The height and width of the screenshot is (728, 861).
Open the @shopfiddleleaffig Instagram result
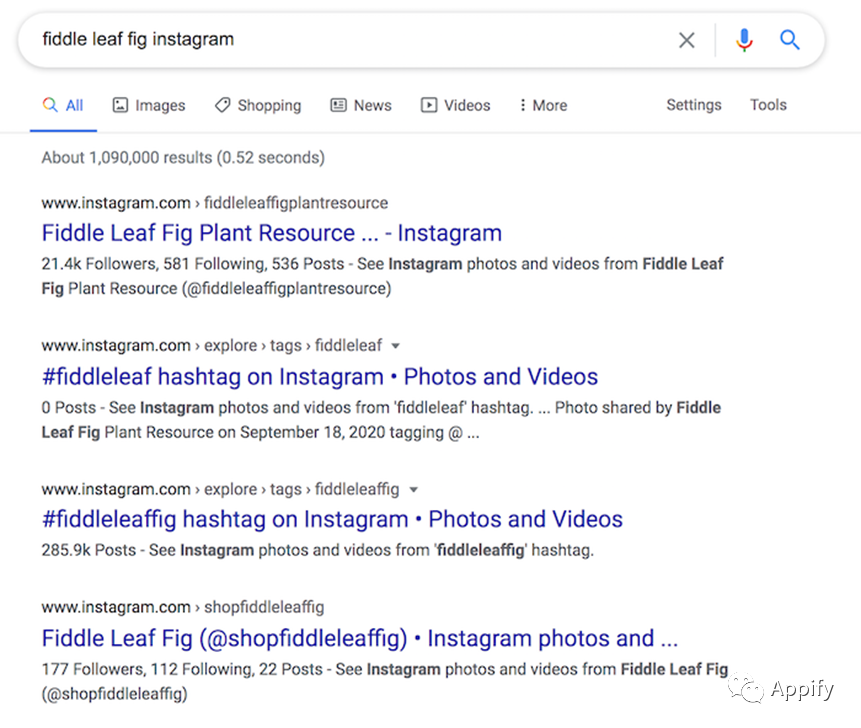[360, 639]
